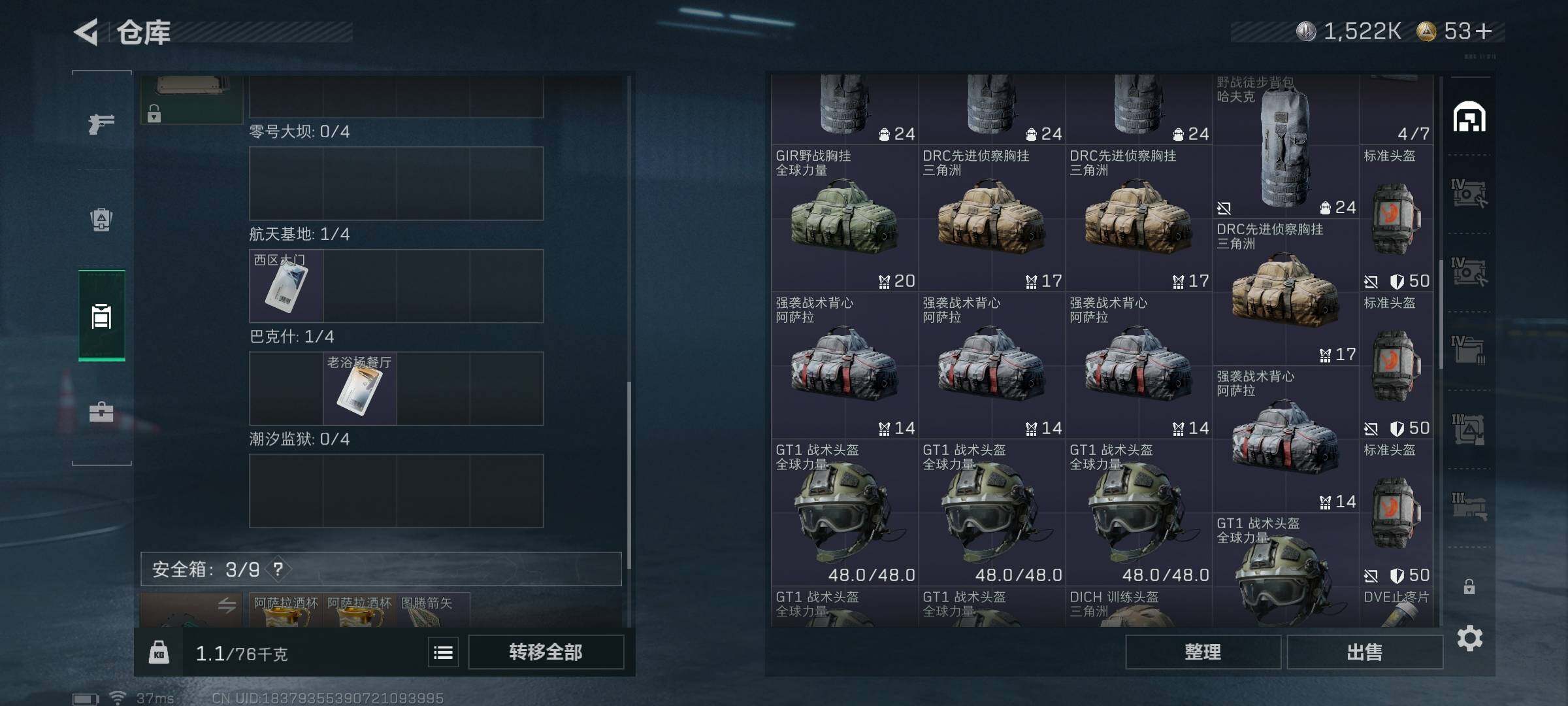Click the left panel vertical scrollbar
Viewport: 1568px width, 706px height.
point(629,474)
